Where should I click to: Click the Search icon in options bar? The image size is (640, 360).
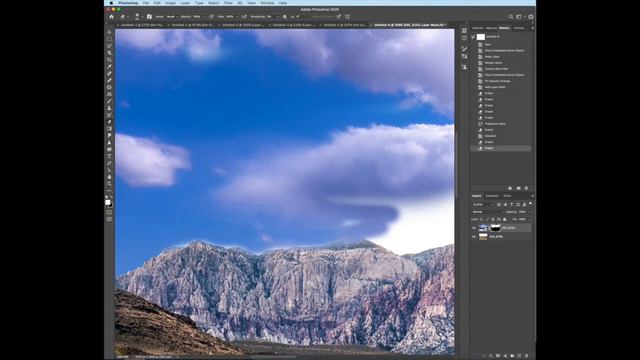(511, 17)
